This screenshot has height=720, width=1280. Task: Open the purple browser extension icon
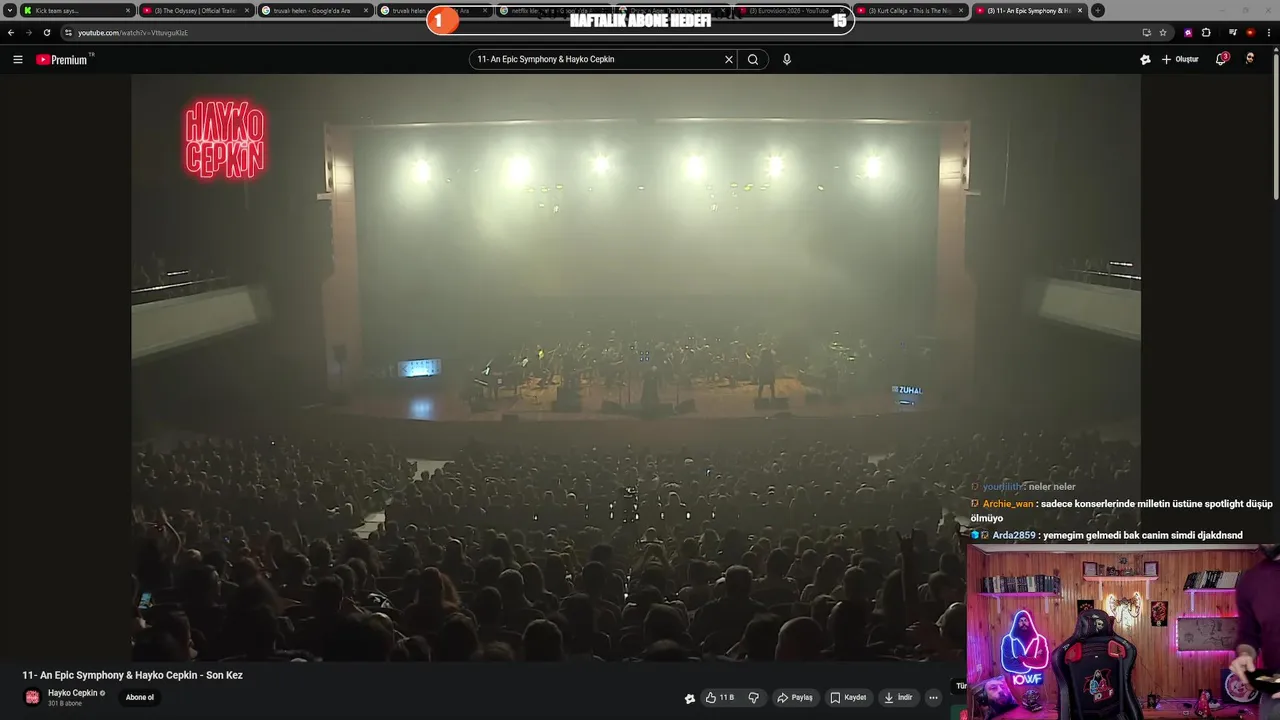point(1189,32)
